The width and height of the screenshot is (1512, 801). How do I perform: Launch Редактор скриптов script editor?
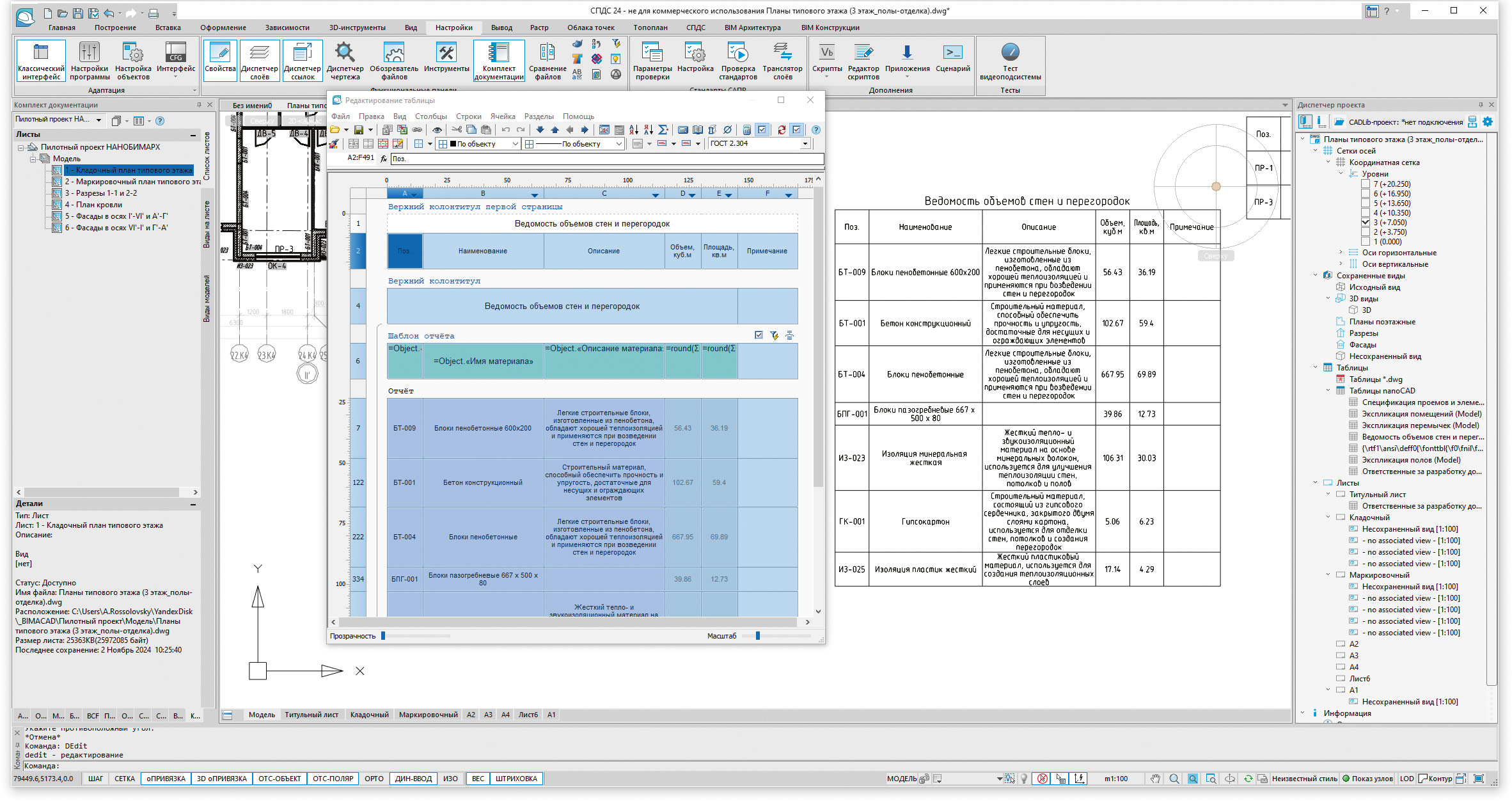click(863, 61)
